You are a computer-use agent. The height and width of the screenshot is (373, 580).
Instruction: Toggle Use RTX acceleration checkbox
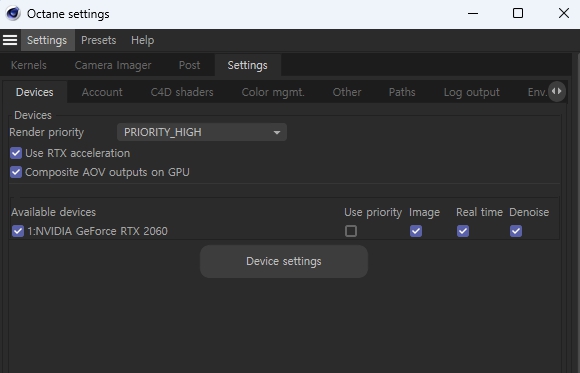coord(16,153)
